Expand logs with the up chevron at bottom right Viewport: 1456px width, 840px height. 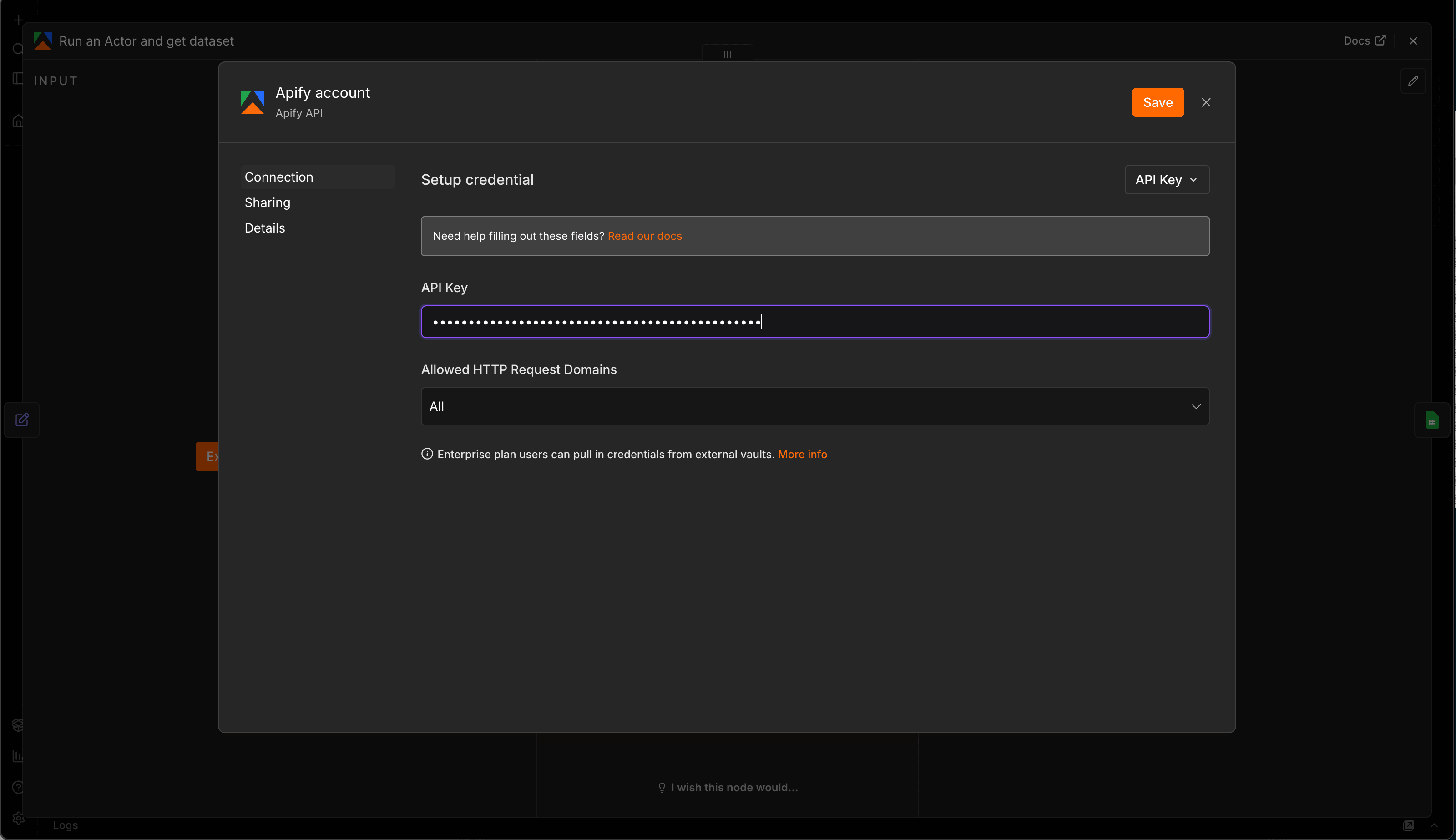pyautogui.click(x=1434, y=825)
